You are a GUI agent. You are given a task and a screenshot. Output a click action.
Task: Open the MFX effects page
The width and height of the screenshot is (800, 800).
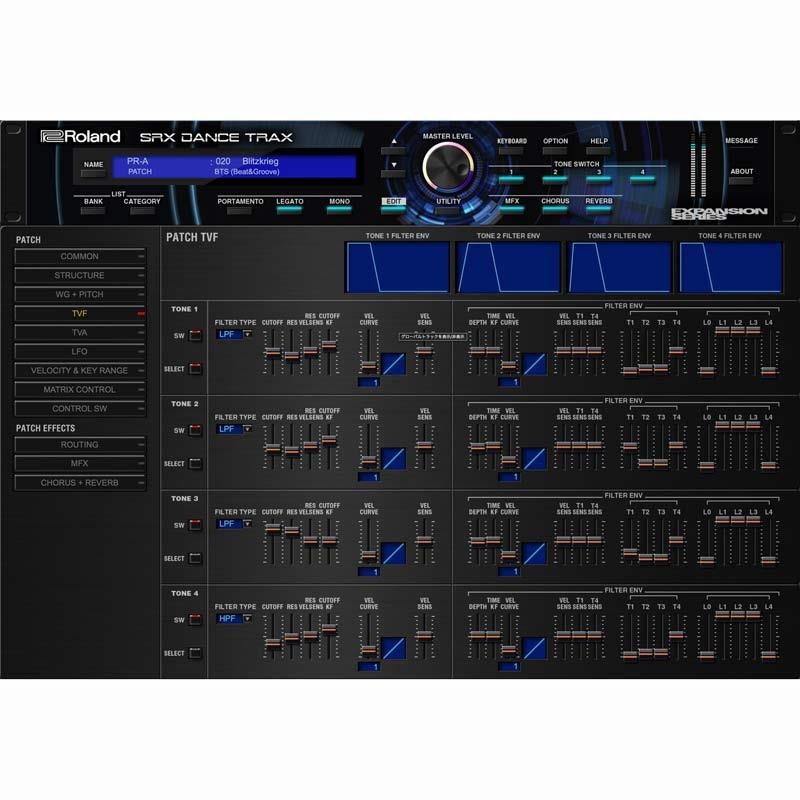(80, 463)
